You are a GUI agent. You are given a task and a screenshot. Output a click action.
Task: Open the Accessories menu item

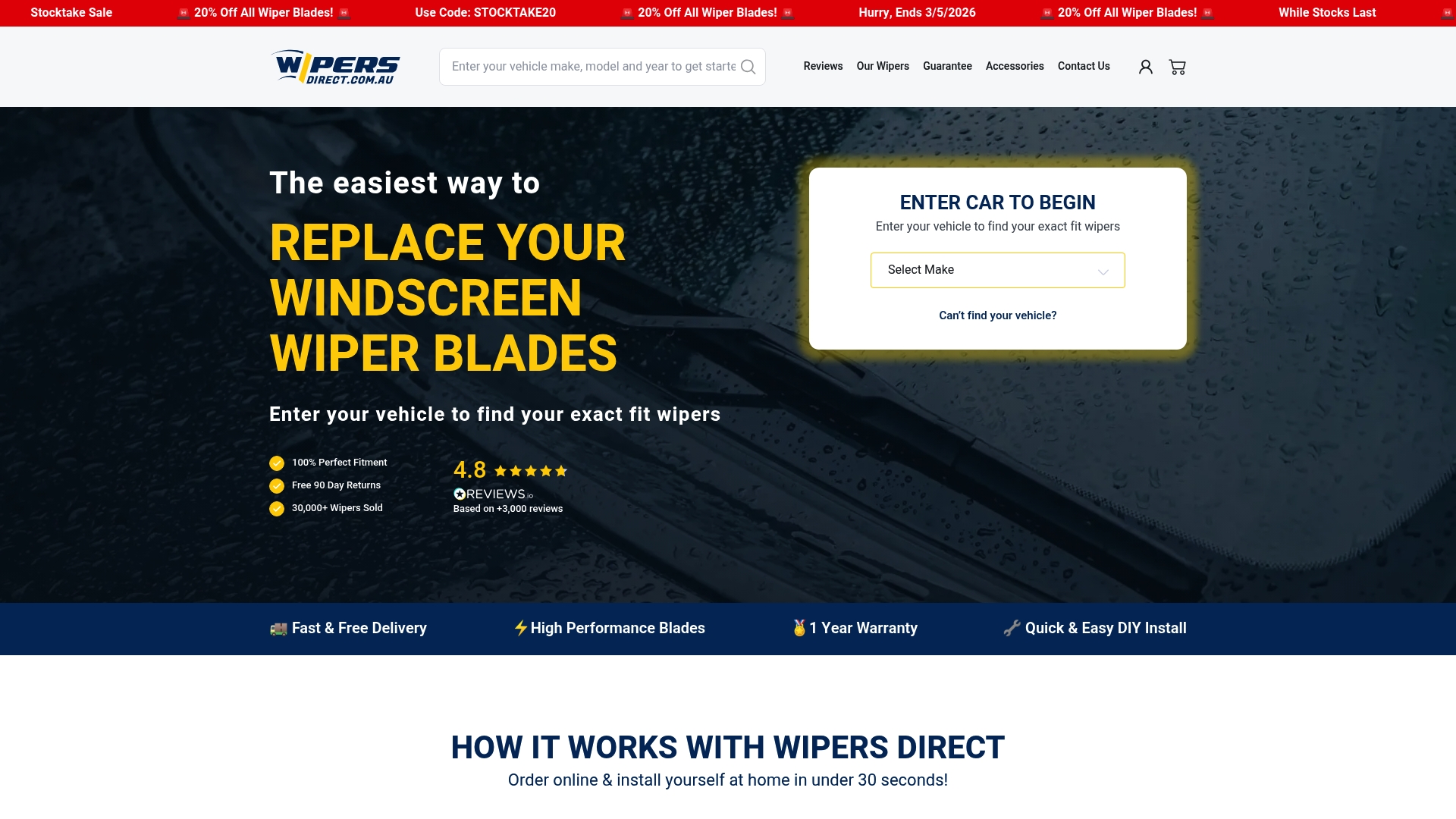click(x=1014, y=67)
